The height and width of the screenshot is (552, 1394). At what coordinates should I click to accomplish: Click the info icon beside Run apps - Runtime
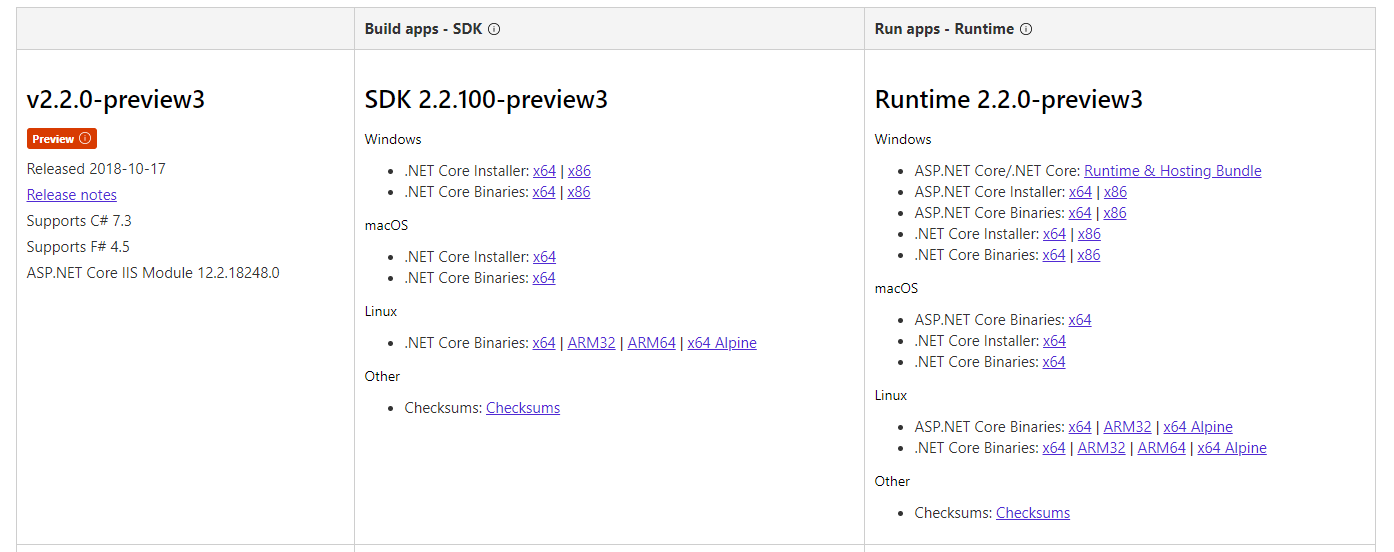click(x=1026, y=29)
